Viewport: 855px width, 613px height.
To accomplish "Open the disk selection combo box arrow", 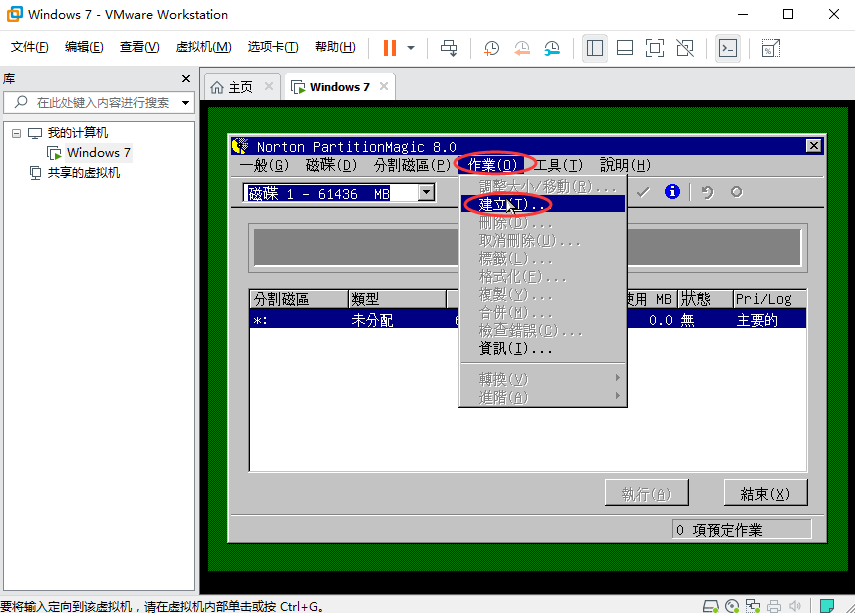I will [x=426, y=193].
